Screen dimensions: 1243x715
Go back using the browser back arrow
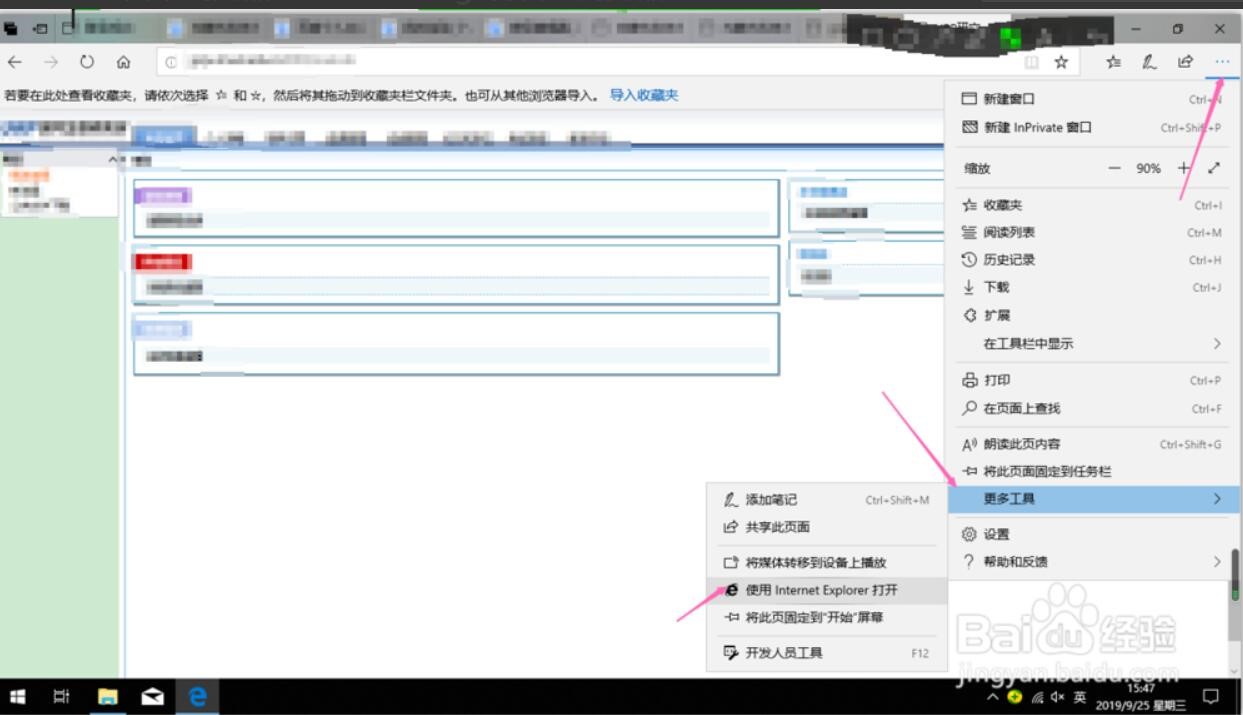click(x=15, y=62)
